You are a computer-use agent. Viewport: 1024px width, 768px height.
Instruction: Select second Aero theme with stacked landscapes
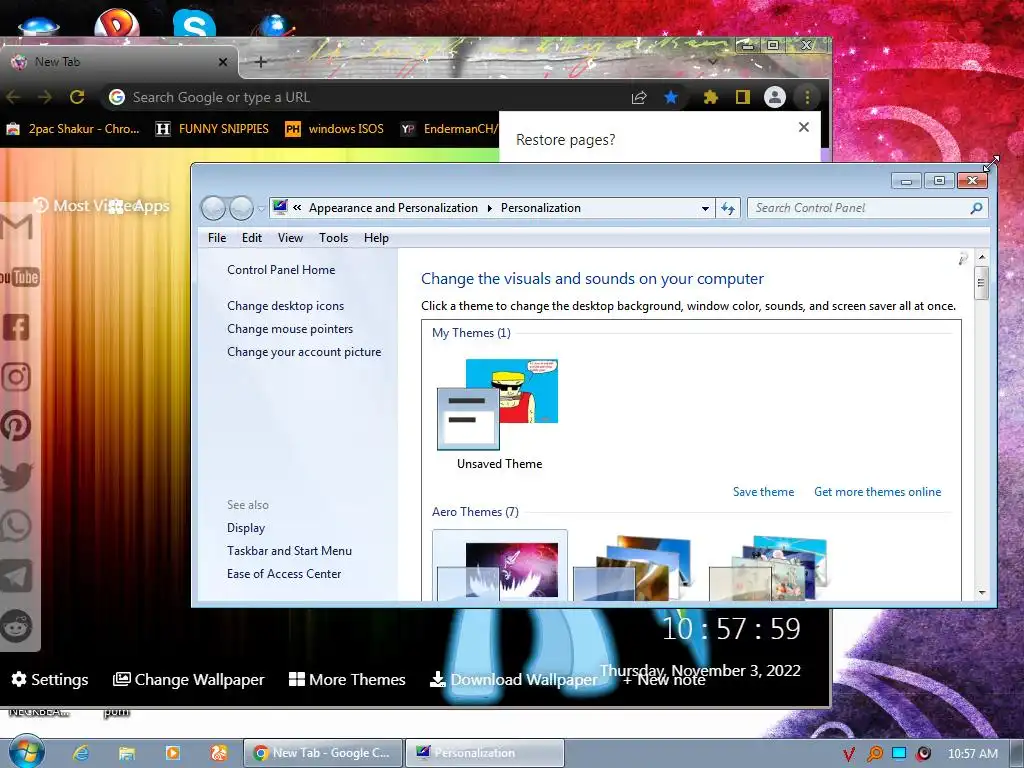pyautogui.click(x=633, y=568)
